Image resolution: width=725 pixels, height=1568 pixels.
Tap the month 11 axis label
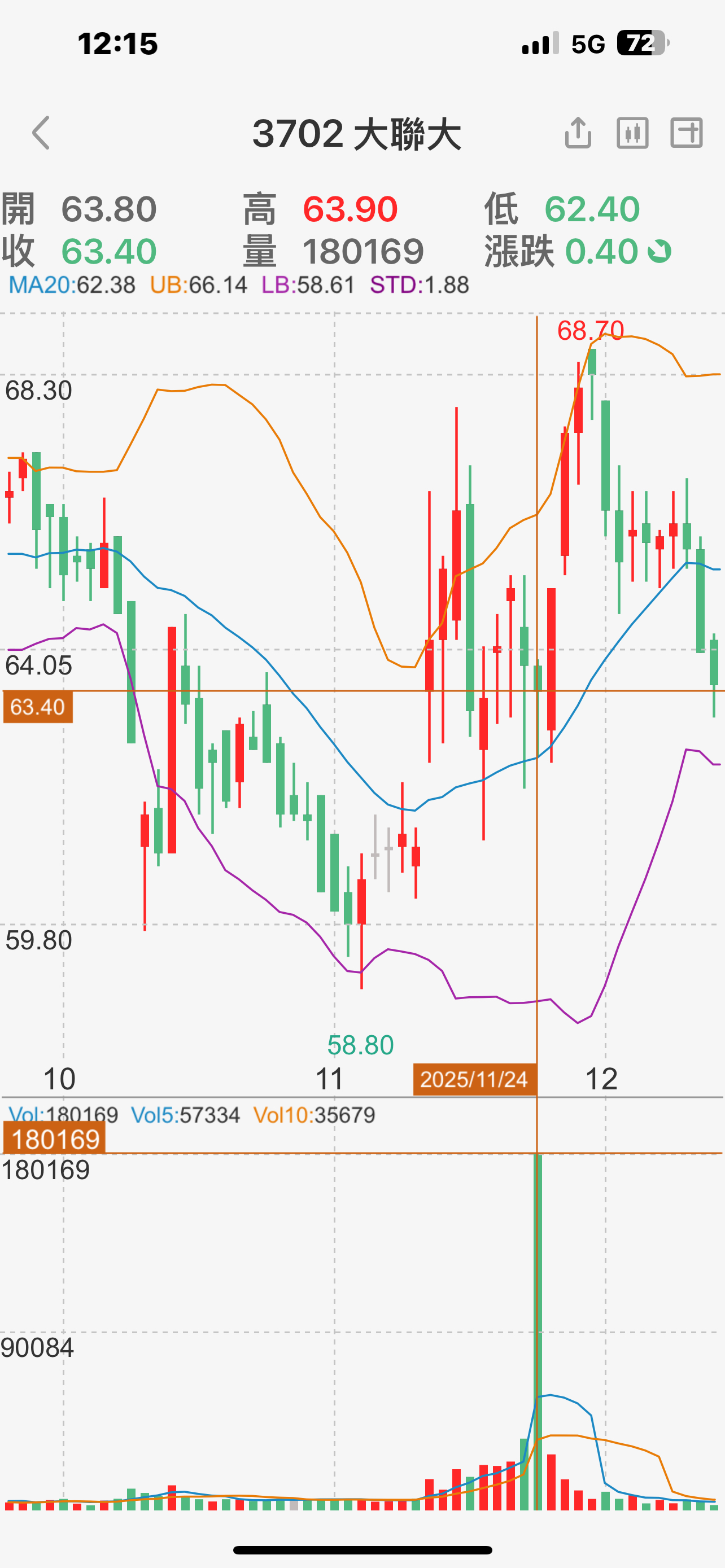(x=329, y=1079)
